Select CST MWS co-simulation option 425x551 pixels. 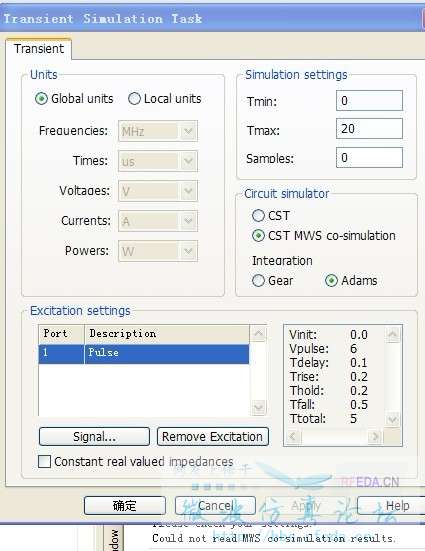258,235
